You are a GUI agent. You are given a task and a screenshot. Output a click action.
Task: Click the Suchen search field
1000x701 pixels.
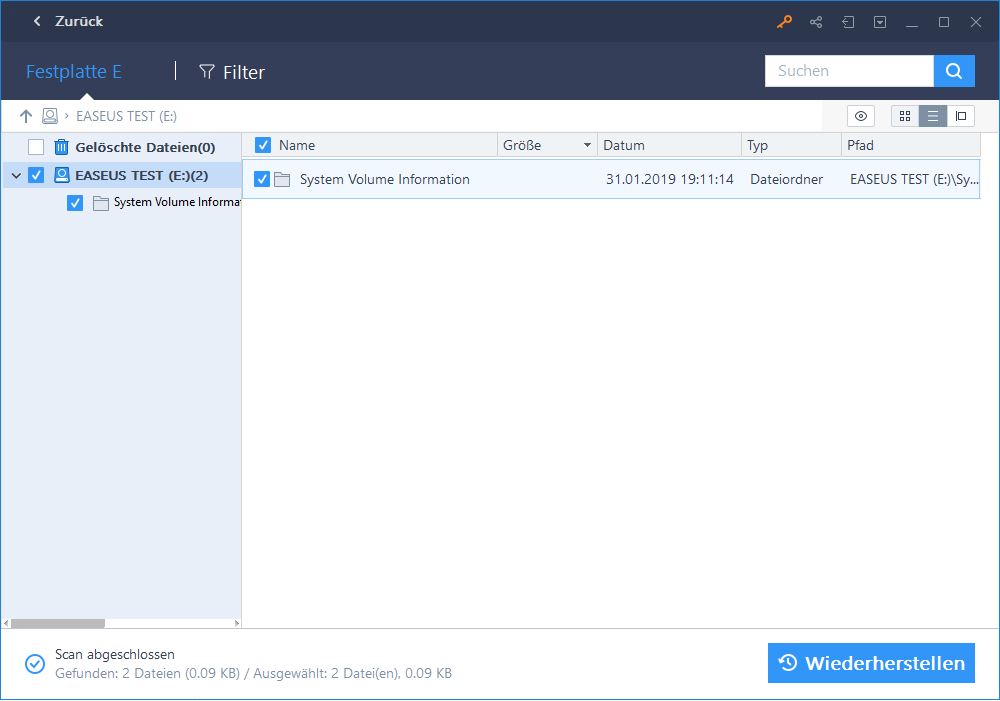(x=849, y=71)
